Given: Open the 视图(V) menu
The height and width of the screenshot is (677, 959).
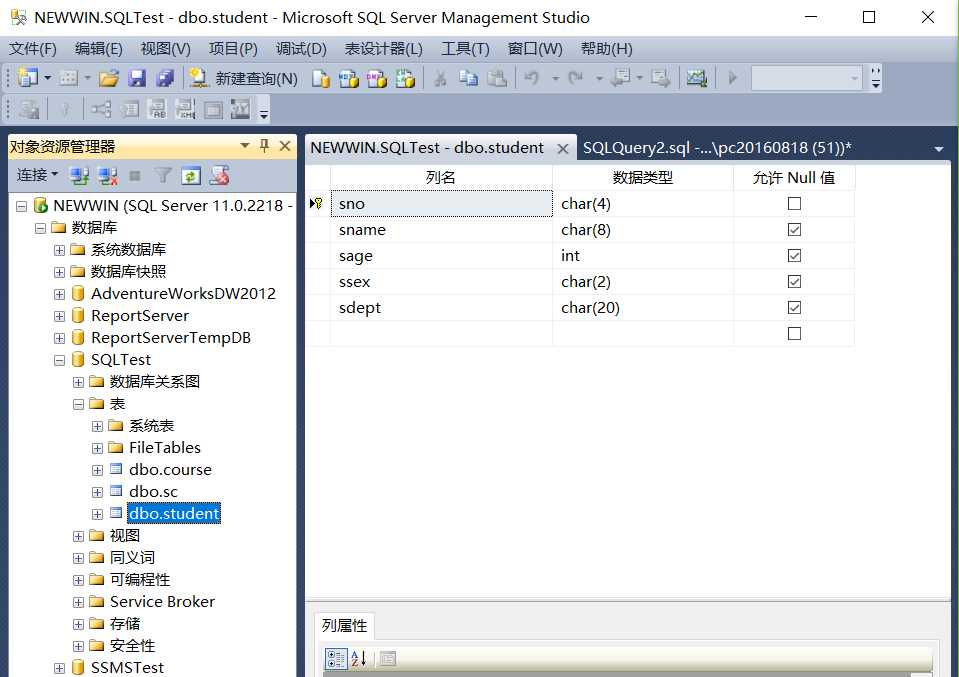Looking at the screenshot, I should tap(166, 48).
